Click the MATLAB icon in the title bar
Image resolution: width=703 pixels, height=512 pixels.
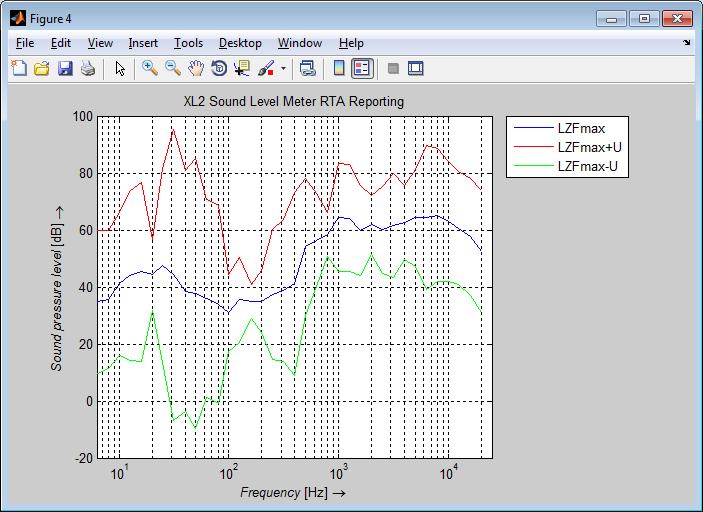click(x=18, y=18)
